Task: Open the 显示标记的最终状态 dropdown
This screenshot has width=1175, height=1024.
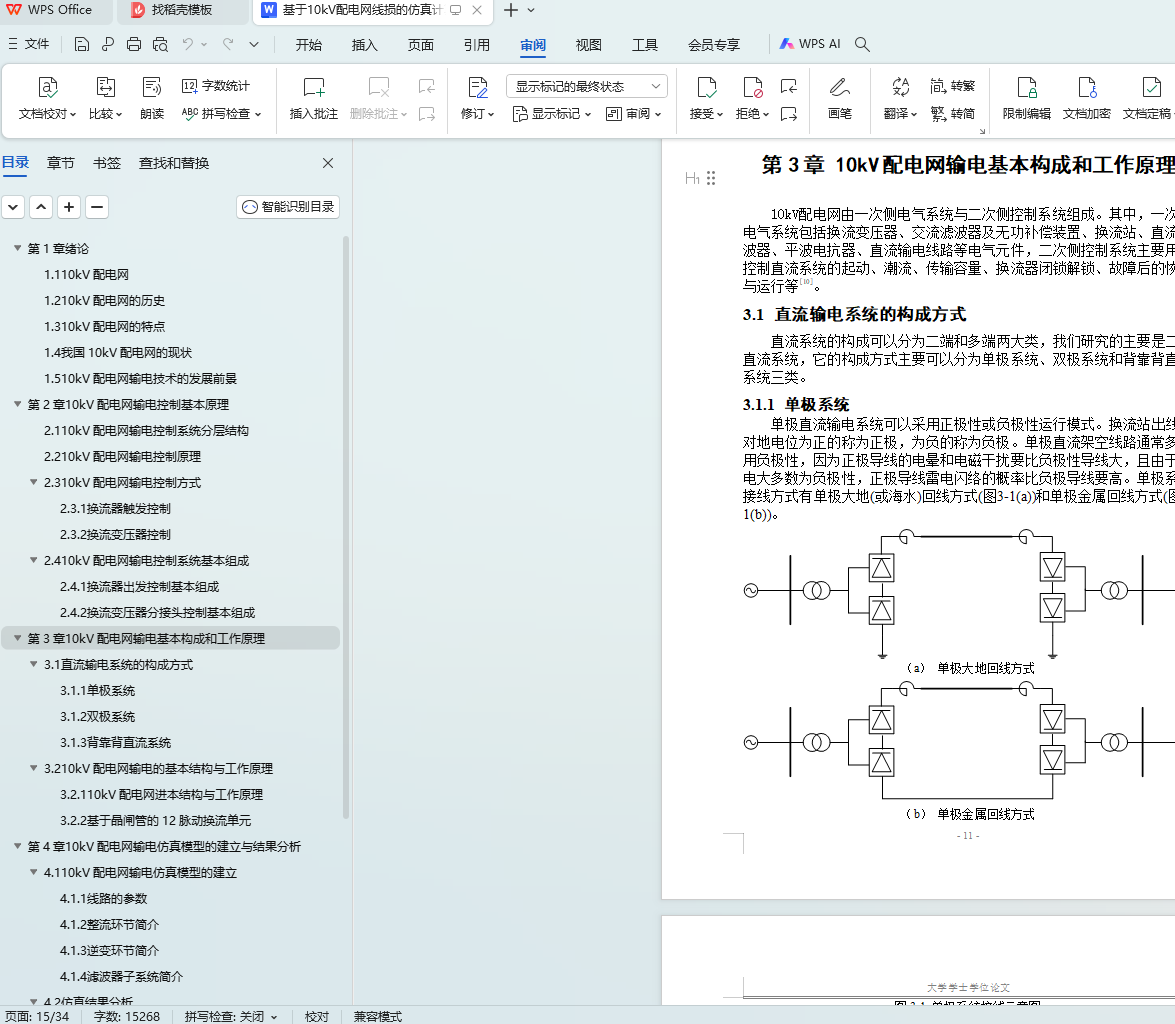Action: tap(587, 86)
